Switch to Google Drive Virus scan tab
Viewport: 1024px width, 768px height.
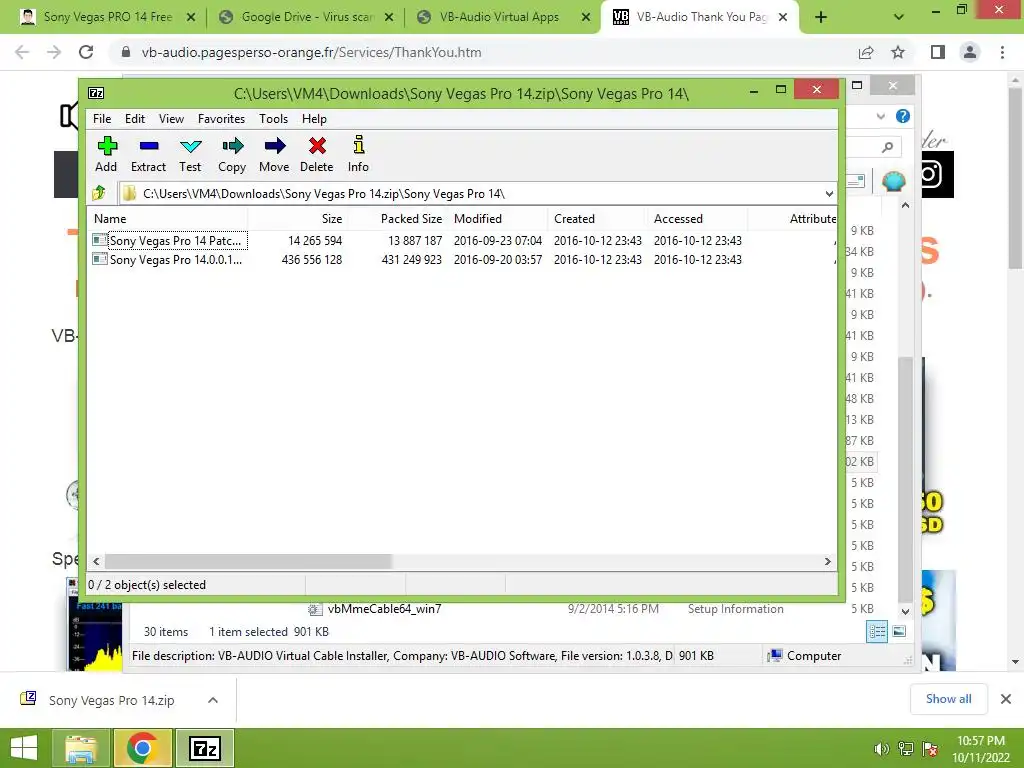coord(306,17)
